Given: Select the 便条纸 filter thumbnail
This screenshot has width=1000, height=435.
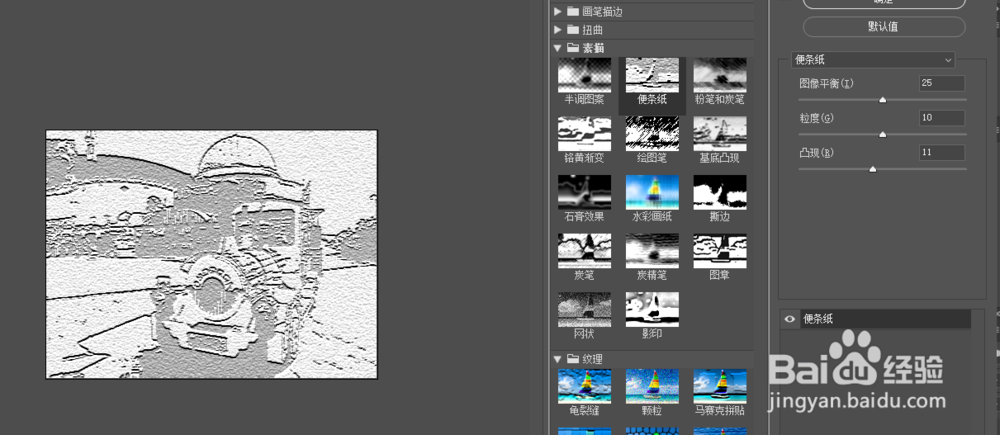Looking at the screenshot, I should click(652, 75).
